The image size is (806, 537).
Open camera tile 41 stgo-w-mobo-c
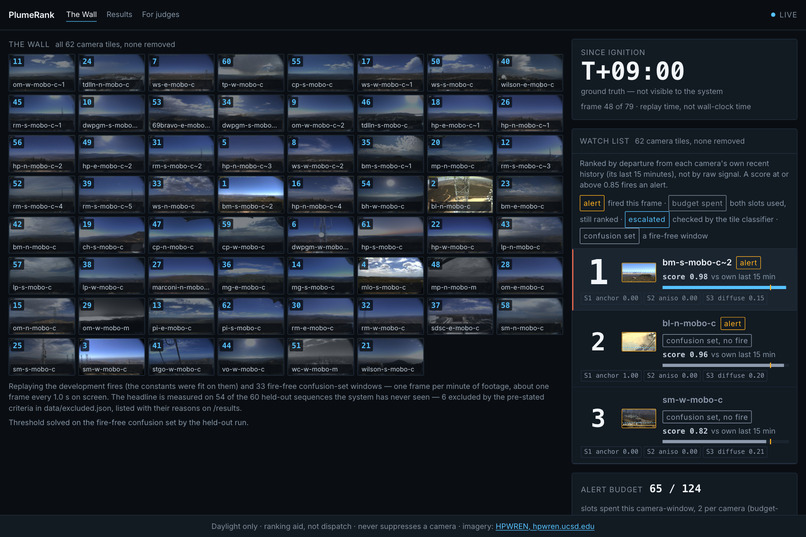coord(181,357)
